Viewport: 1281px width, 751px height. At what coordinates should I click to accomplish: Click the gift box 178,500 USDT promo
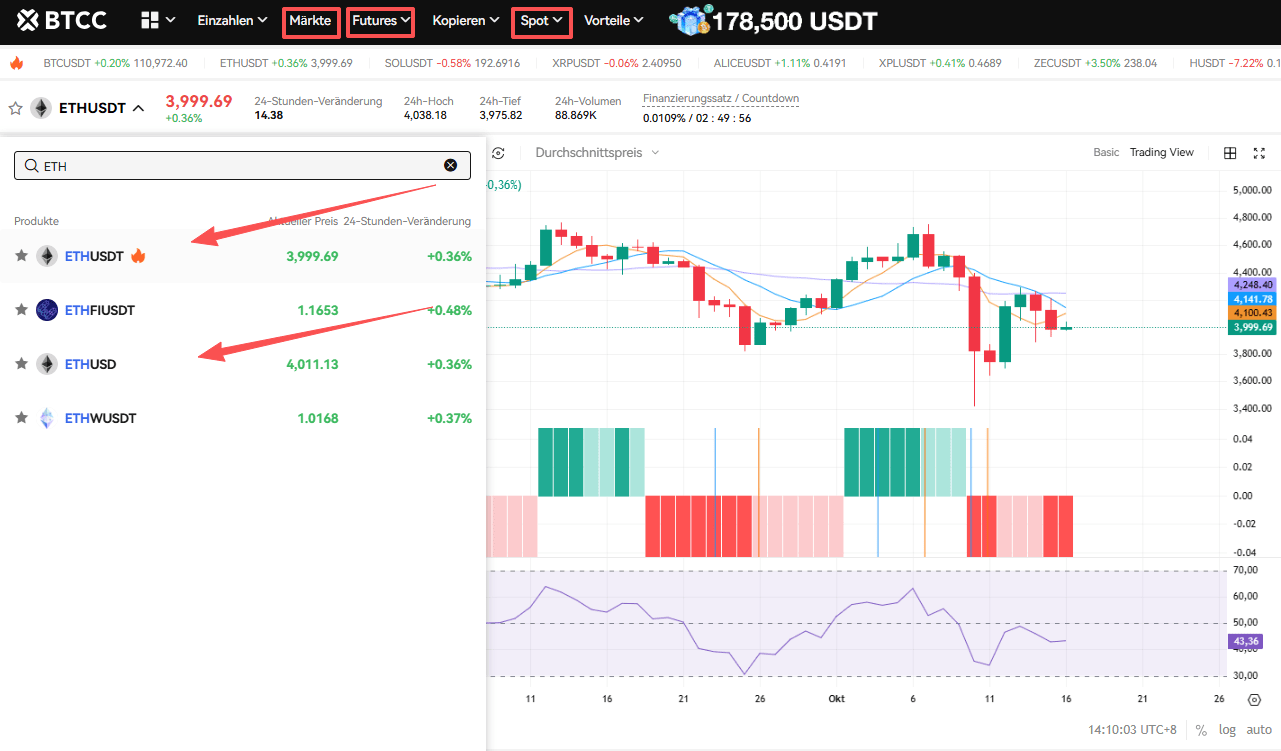click(775, 20)
